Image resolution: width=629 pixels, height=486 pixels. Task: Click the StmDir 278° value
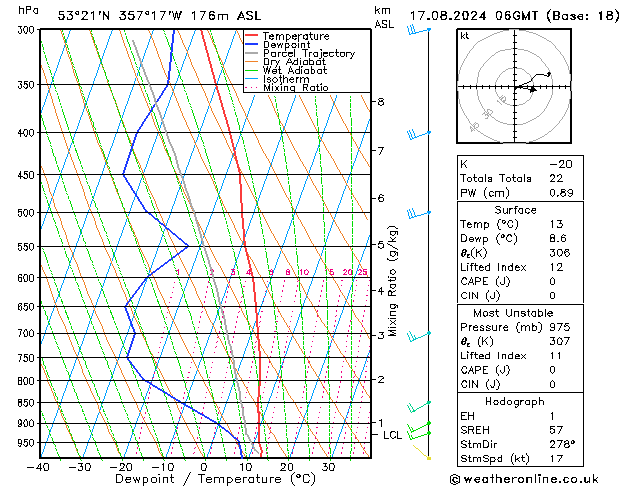[x=562, y=444]
